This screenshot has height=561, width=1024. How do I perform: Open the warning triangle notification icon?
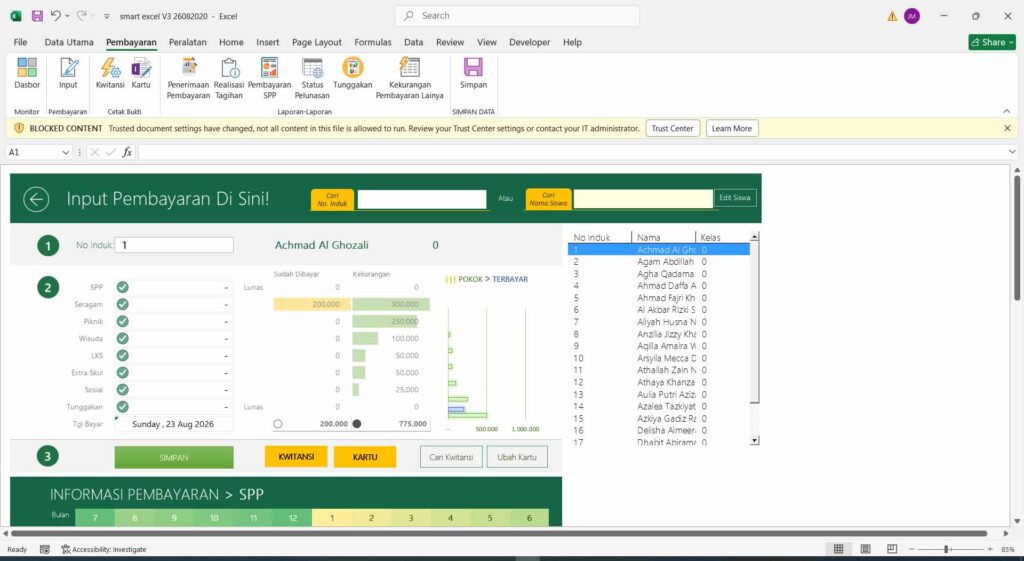coord(892,16)
